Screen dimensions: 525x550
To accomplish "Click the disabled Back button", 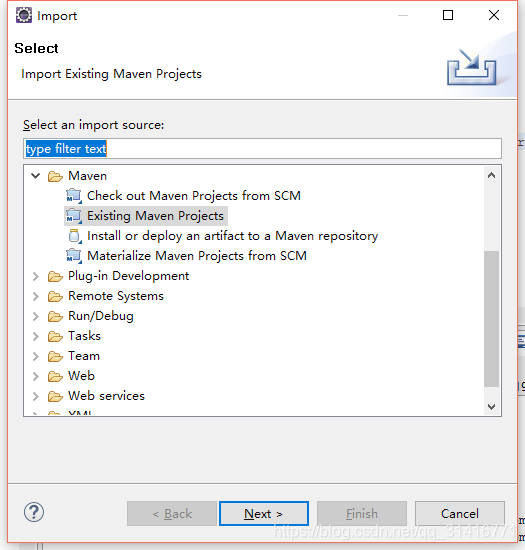I will click(x=172, y=514).
